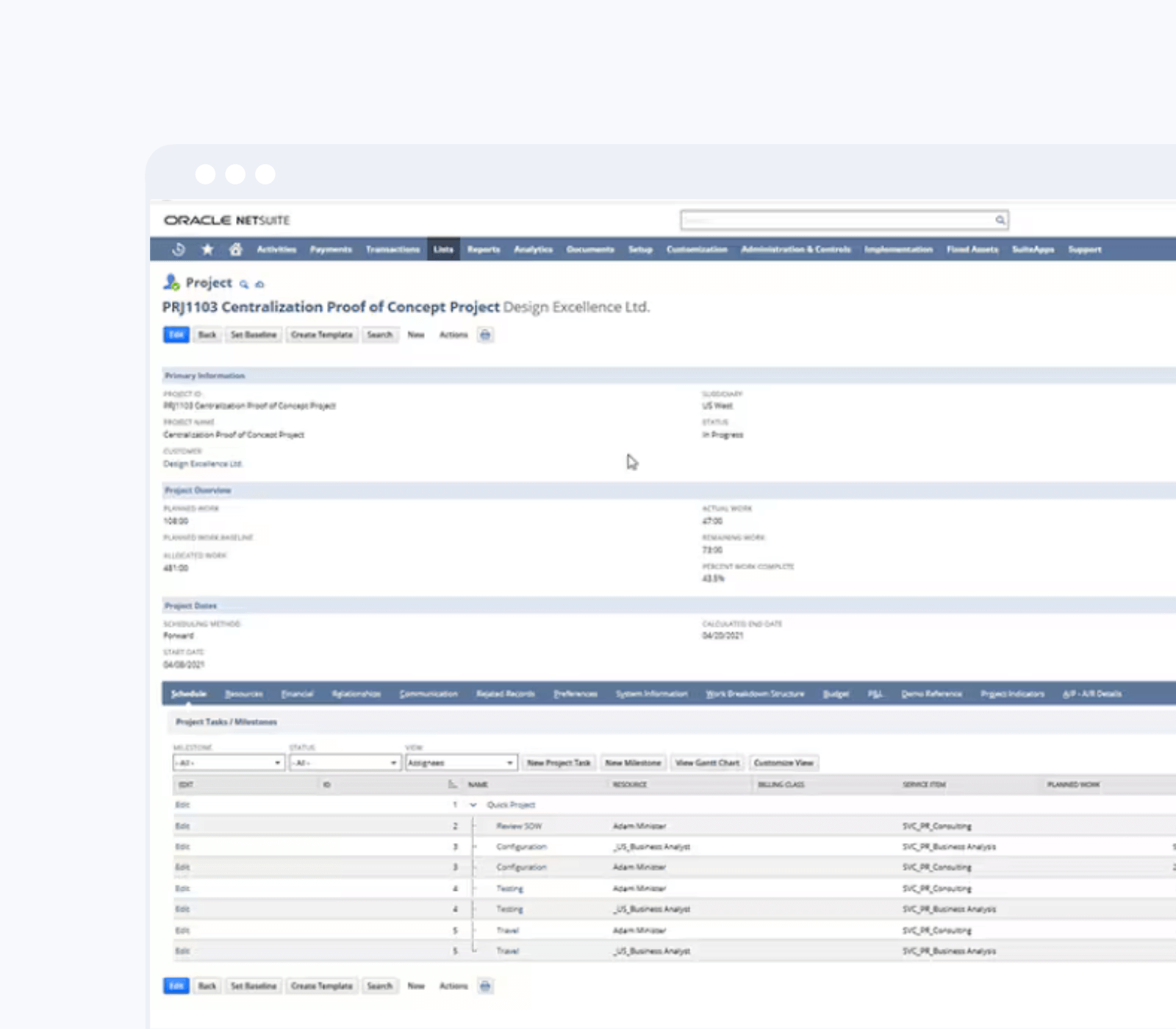Click the top Search button
1176x1029 pixels.
(380, 335)
